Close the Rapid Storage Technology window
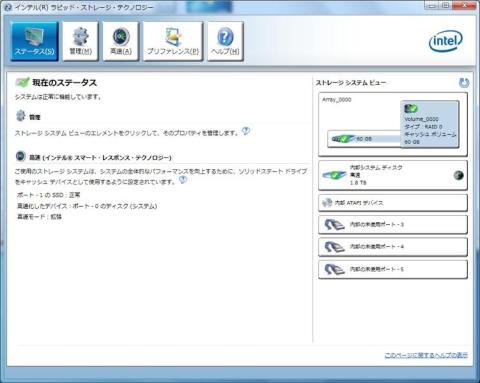 tap(465, 6)
